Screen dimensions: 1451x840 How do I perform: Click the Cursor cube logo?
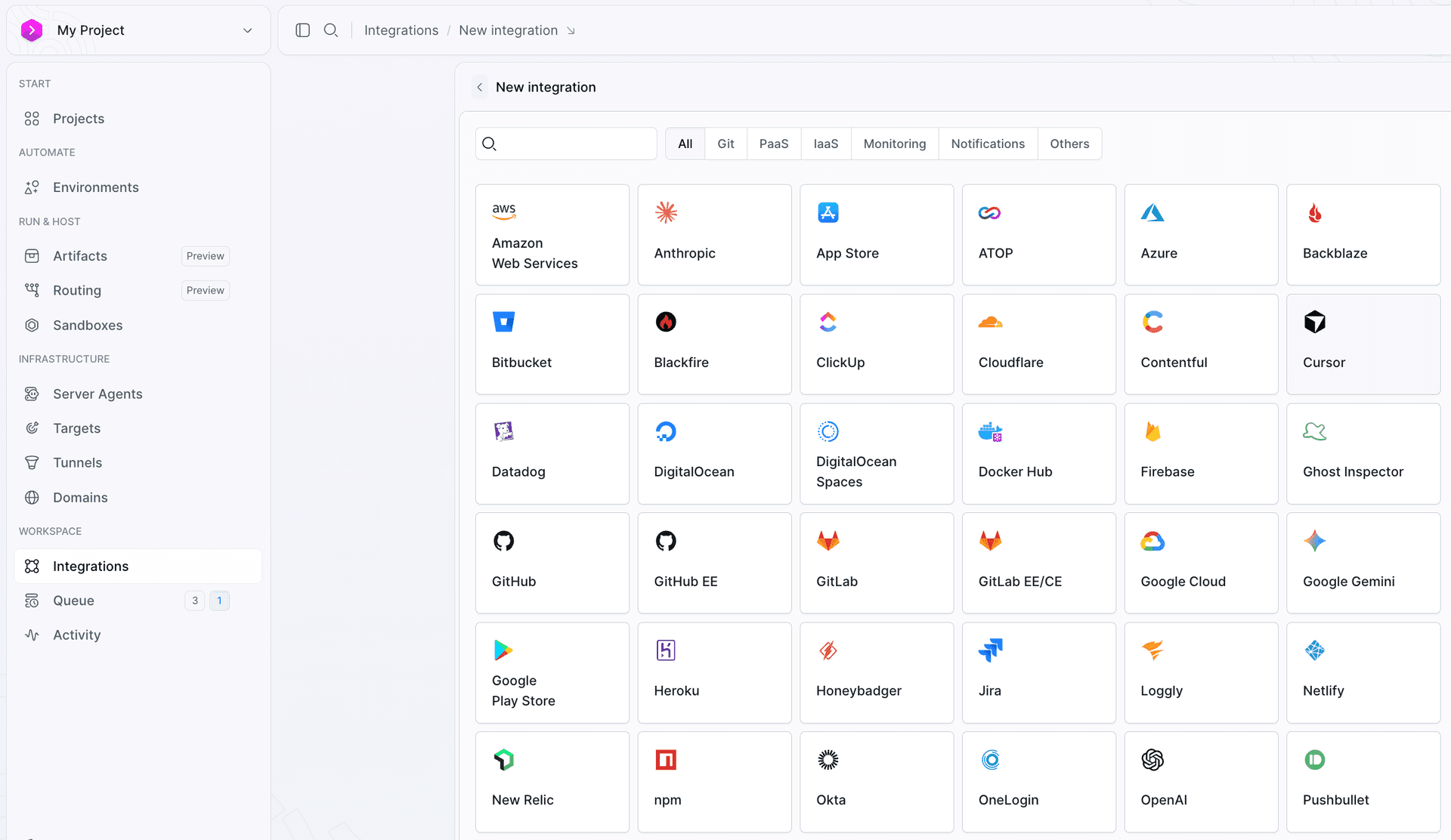click(1315, 322)
